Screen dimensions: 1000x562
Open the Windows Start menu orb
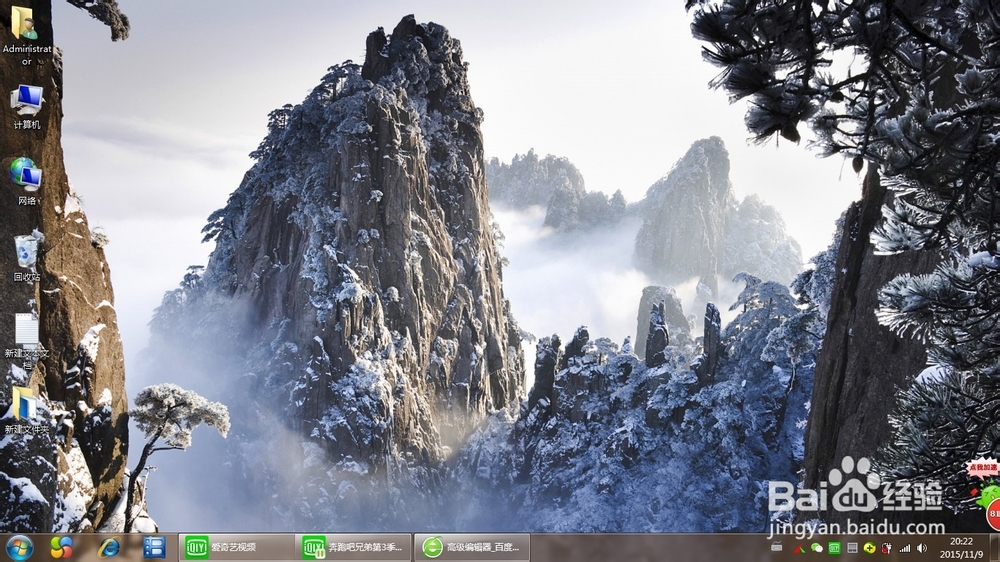click(x=20, y=547)
